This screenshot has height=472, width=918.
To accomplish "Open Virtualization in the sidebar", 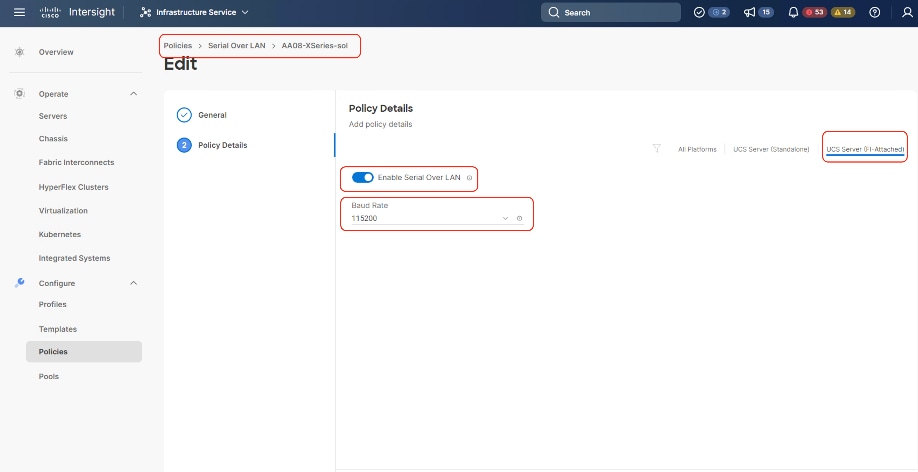I will [x=63, y=210].
